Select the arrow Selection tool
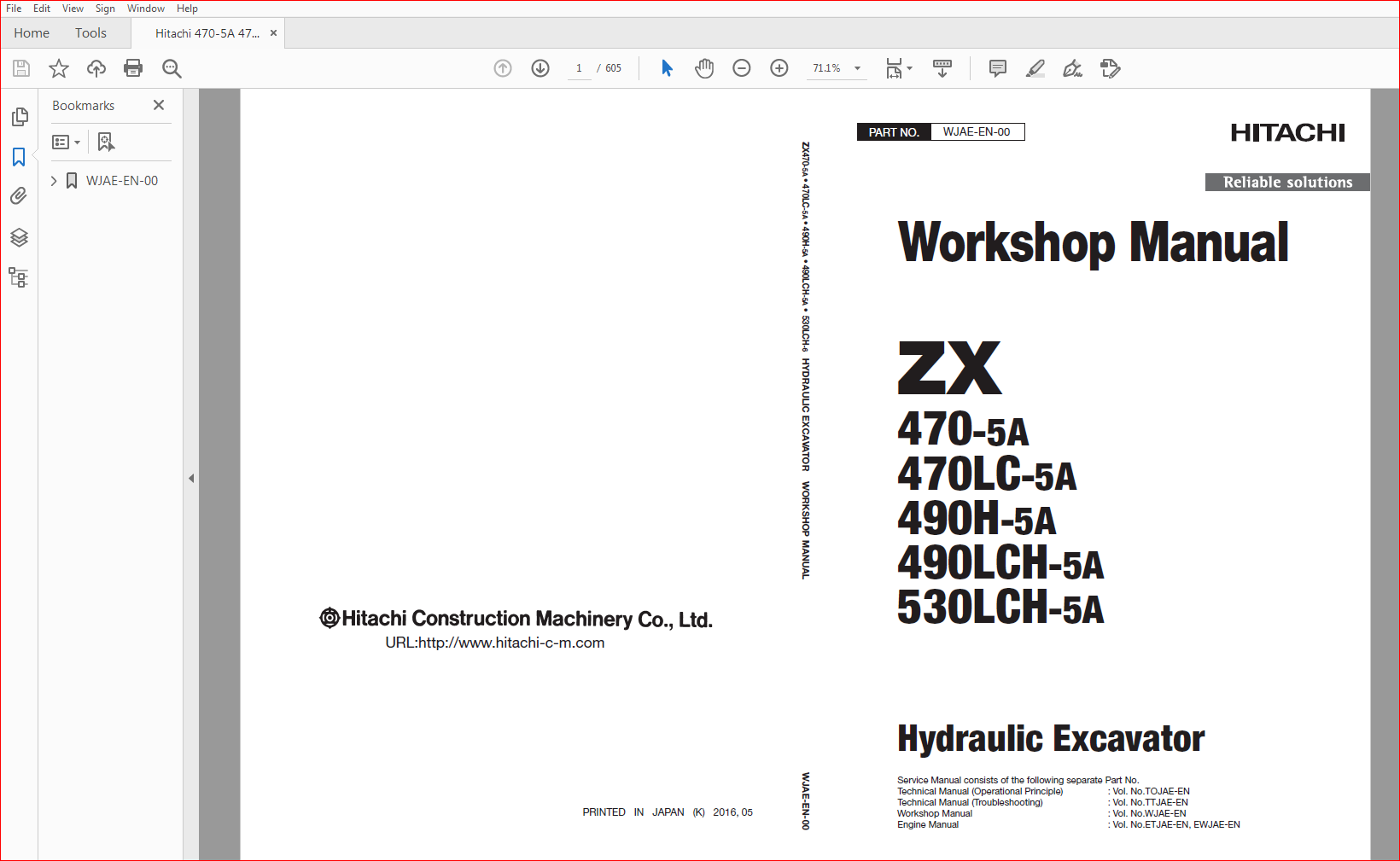The height and width of the screenshot is (861, 1400). tap(667, 68)
